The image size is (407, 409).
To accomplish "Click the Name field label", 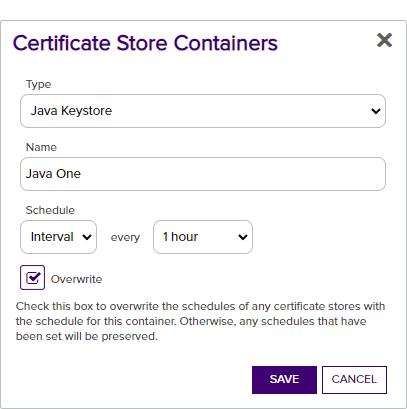I will 41,147.
